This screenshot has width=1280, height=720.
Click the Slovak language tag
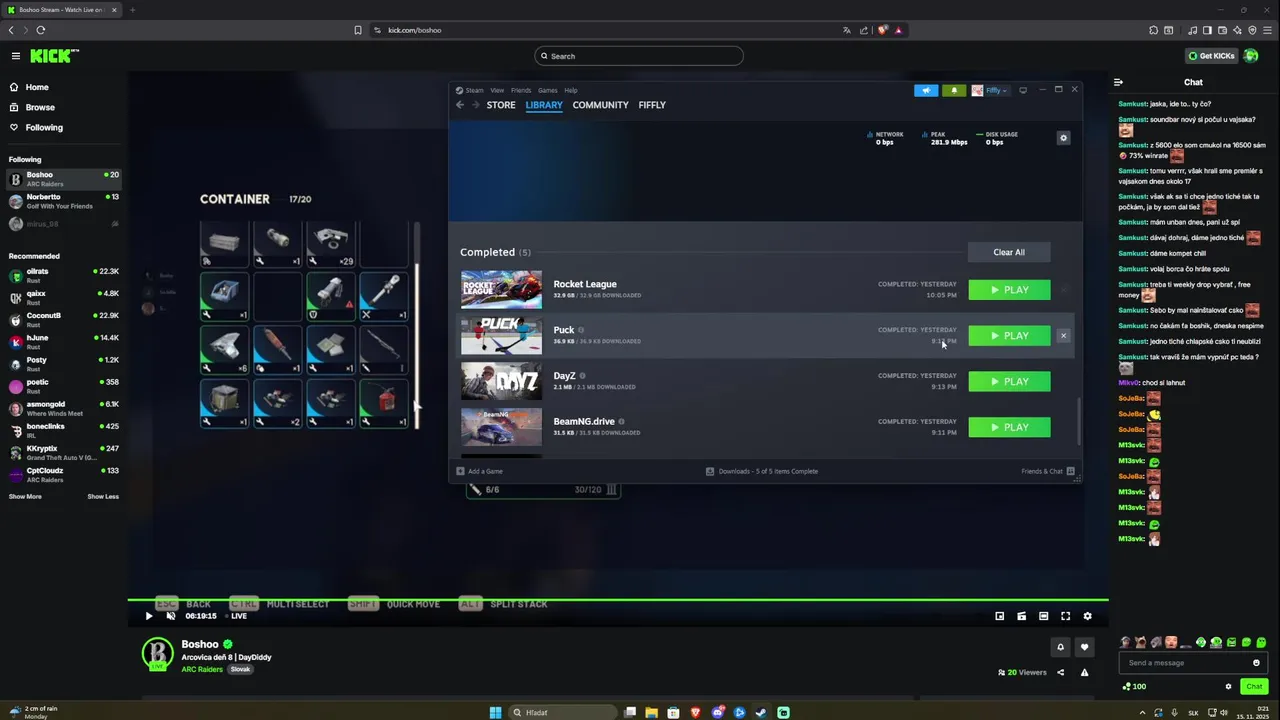tap(240, 669)
